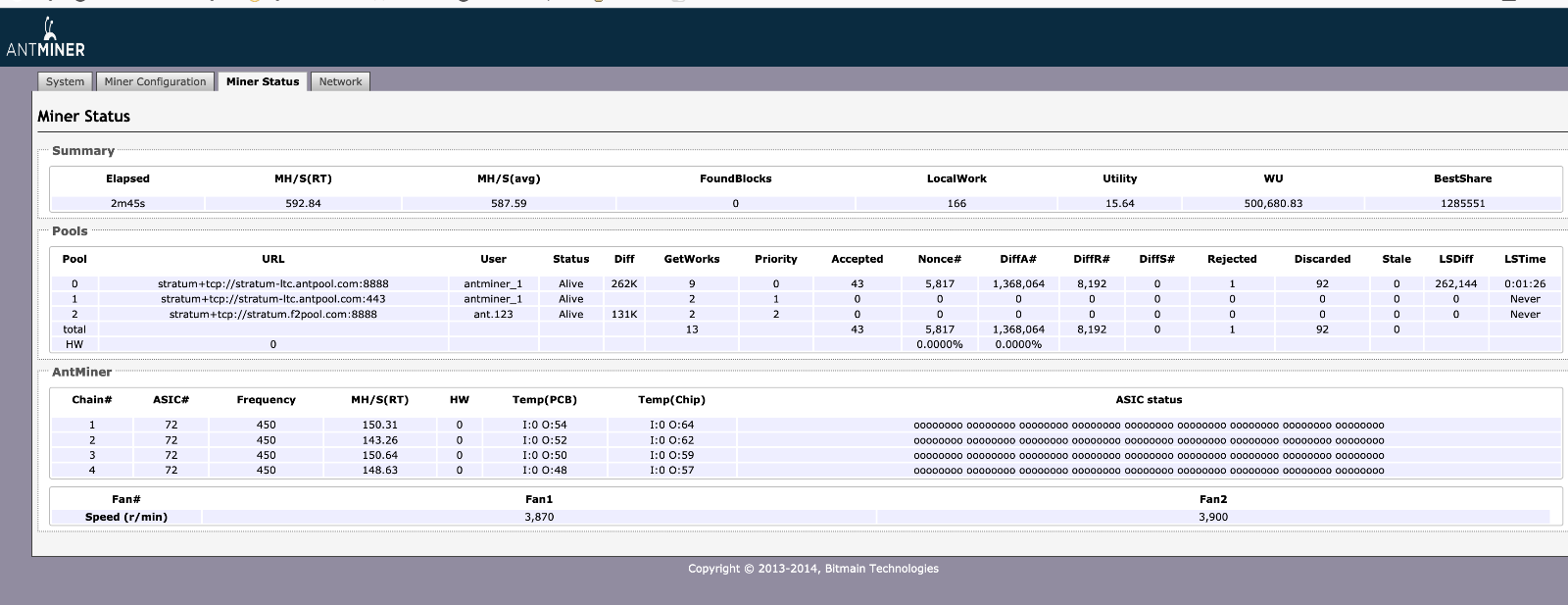The image size is (1568, 605).
Task: Select the real-time hashrate value 592.84
Action: tap(303, 203)
